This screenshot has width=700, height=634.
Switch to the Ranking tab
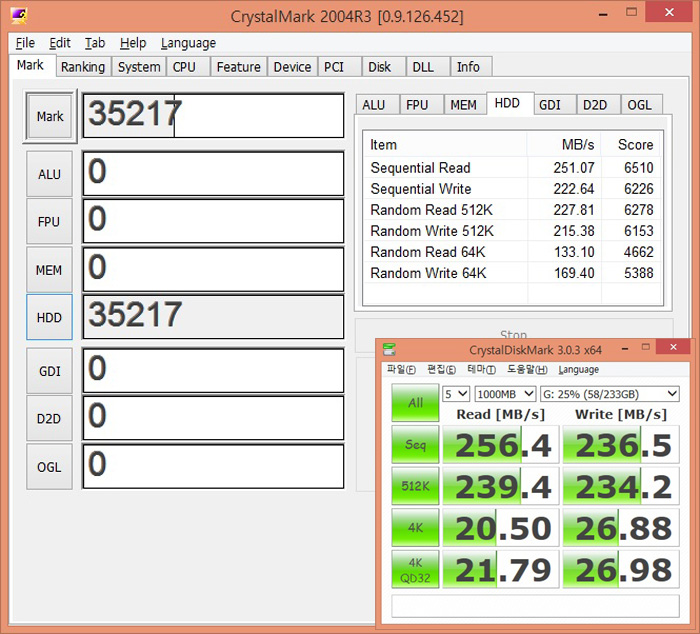tap(82, 67)
